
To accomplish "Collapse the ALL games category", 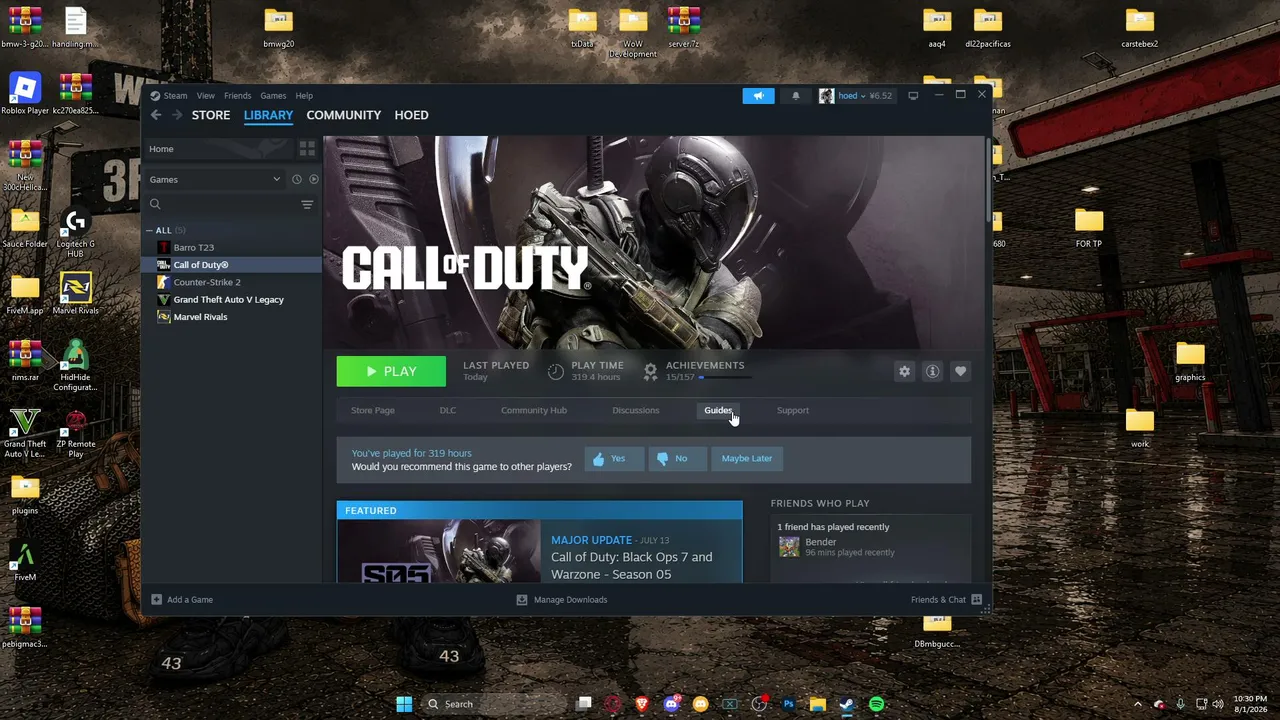I will (x=149, y=230).
